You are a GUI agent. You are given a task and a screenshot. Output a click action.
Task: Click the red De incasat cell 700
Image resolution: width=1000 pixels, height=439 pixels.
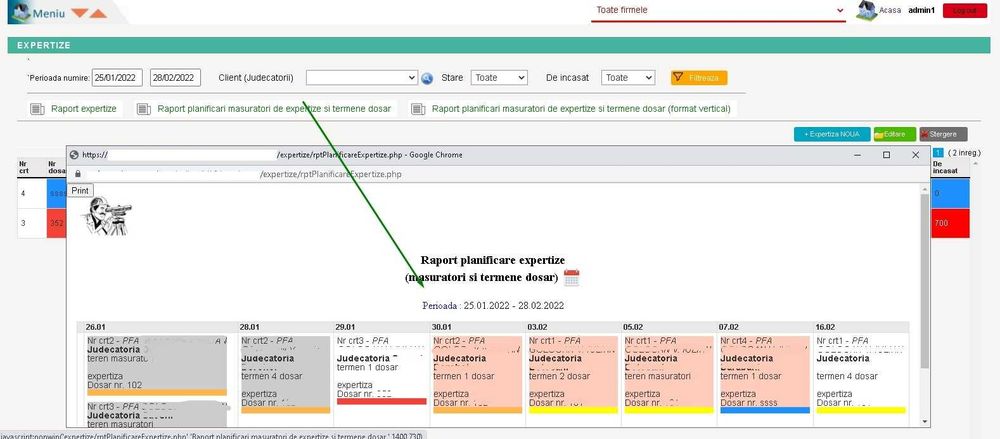pos(950,223)
